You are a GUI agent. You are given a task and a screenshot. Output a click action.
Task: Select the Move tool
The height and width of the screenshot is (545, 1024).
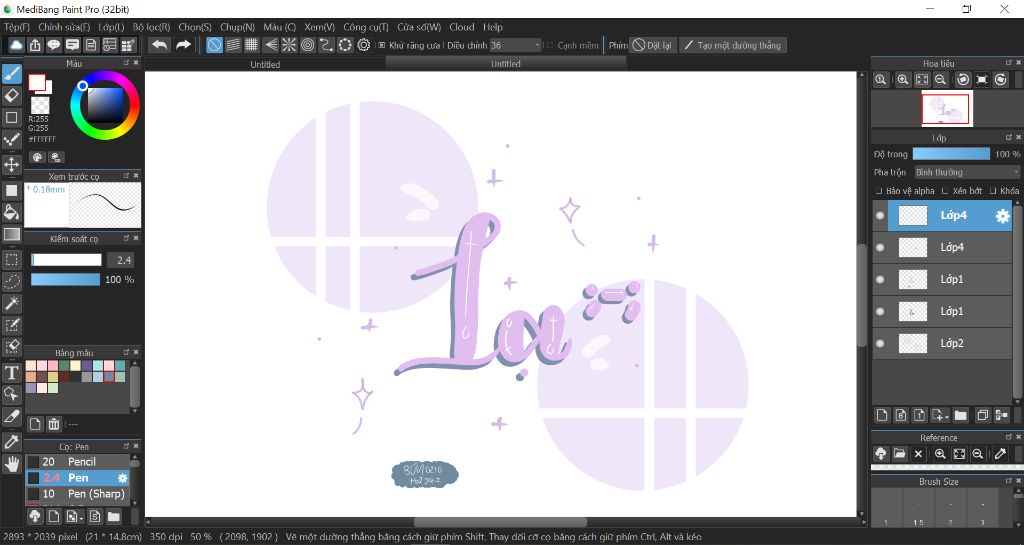click(12, 164)
